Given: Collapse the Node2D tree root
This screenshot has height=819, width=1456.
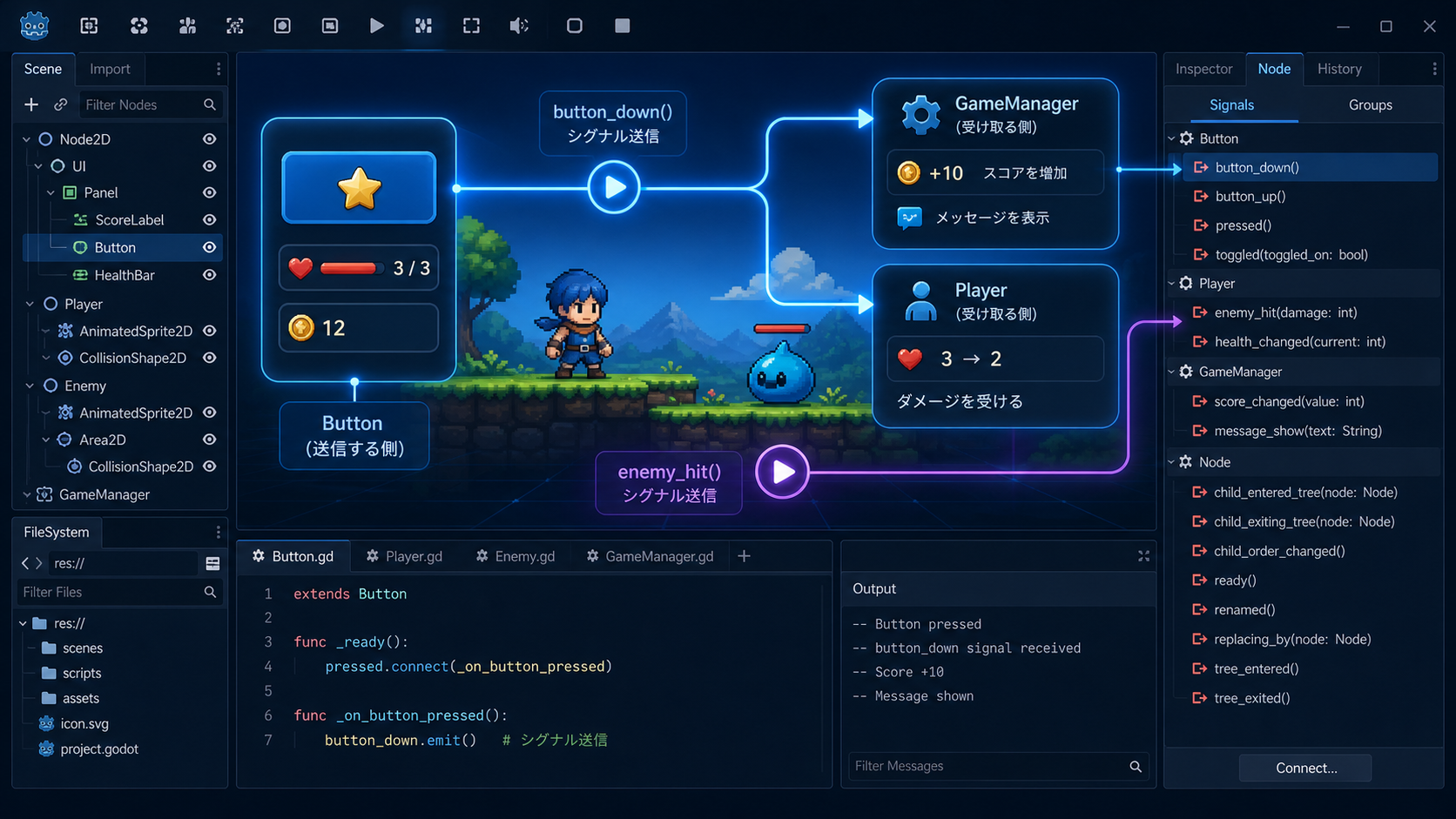Looking at the screenshot, I should coord(26,139).
